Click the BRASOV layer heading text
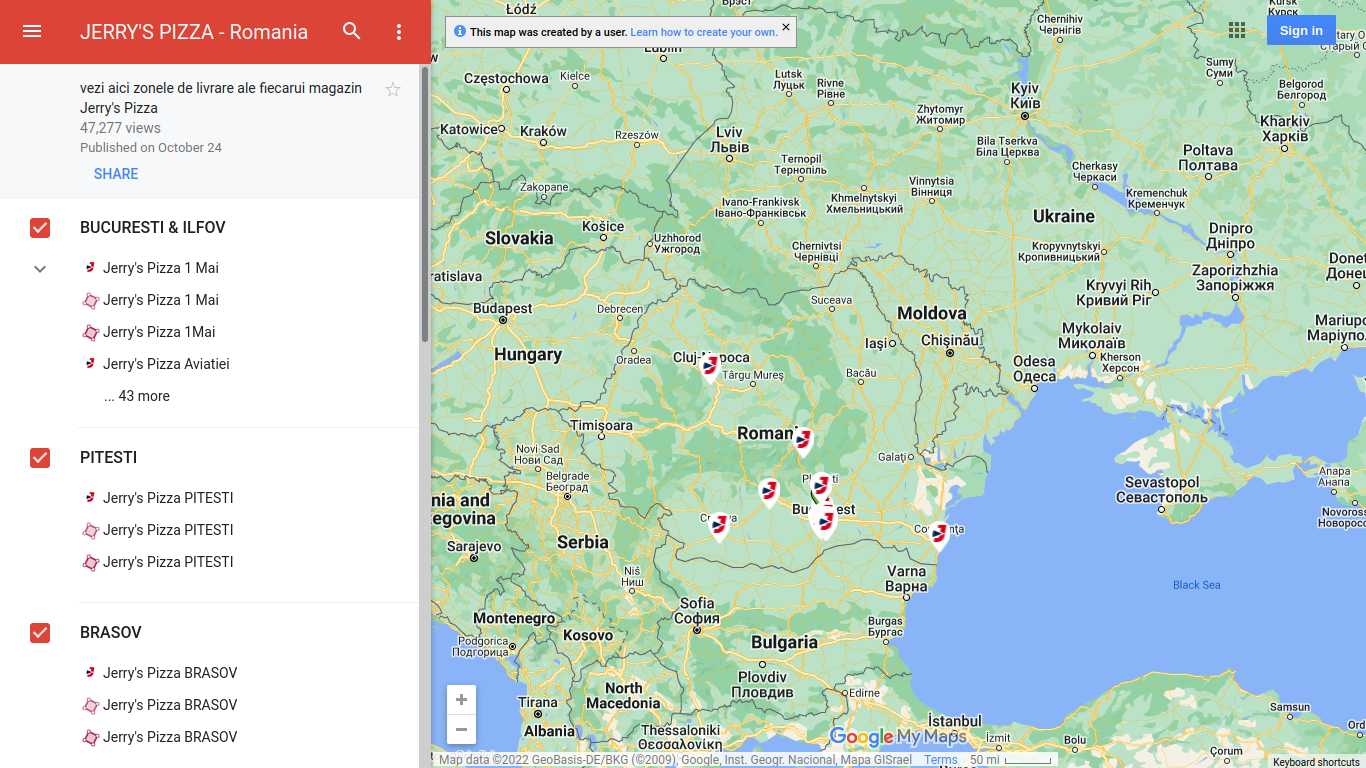The width and height of the screenshot is (1366, 768). point(110,633)
